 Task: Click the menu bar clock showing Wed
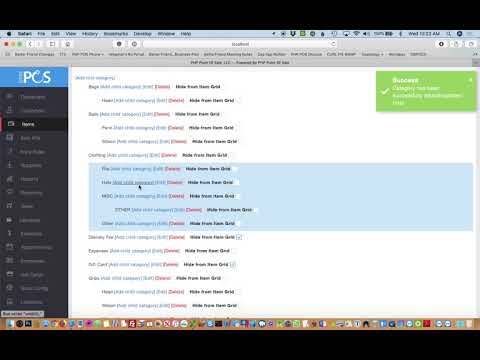point(424,34)
